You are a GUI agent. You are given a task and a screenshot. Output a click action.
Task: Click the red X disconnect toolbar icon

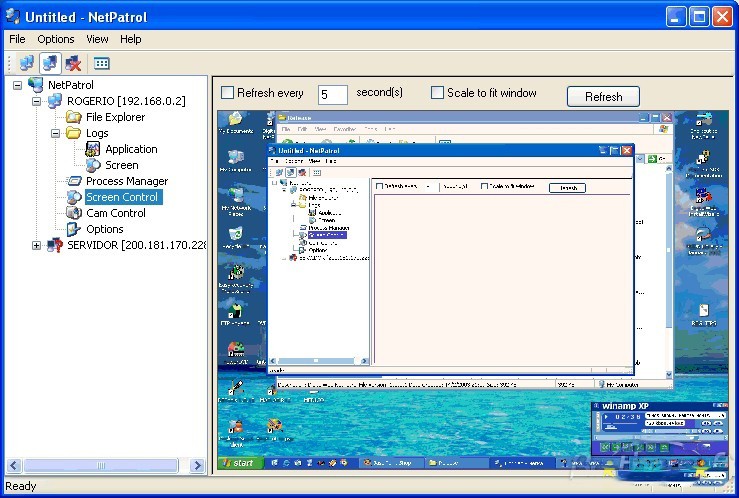point(73,63)
